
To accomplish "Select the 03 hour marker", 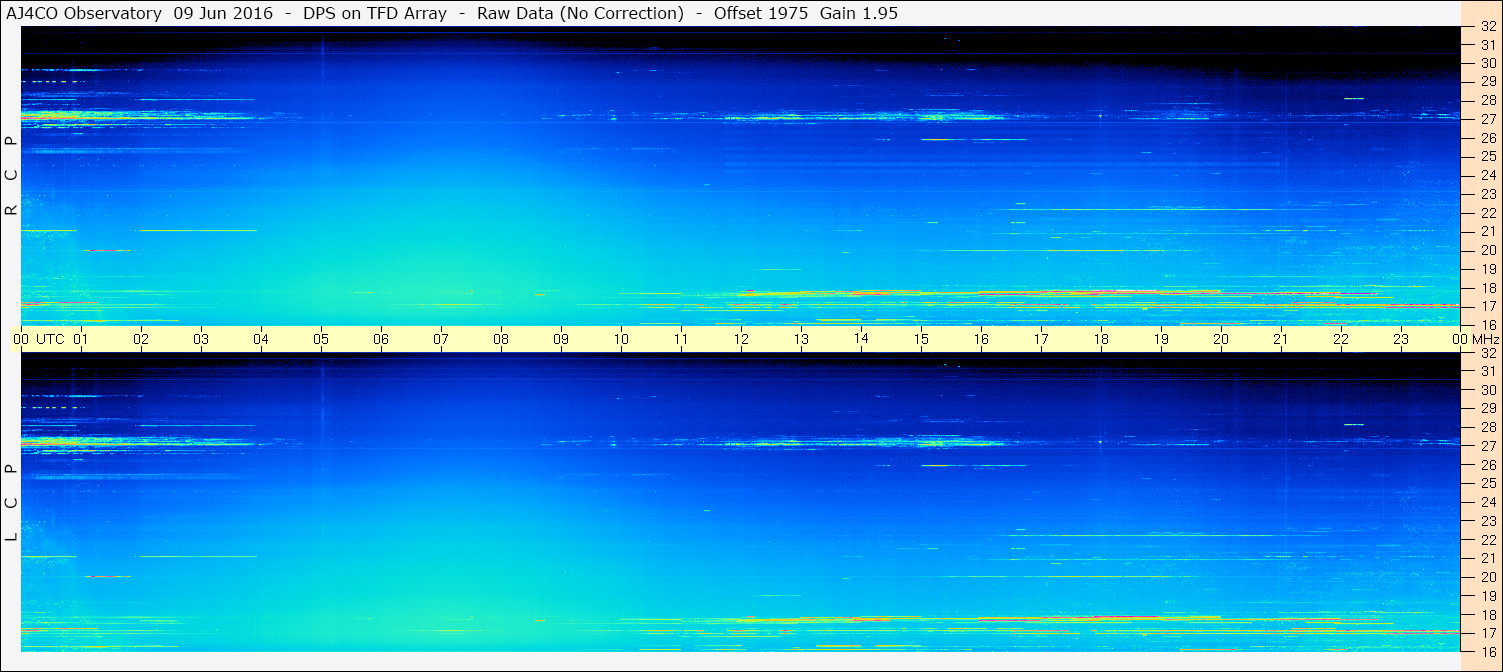I will (201, 339).
